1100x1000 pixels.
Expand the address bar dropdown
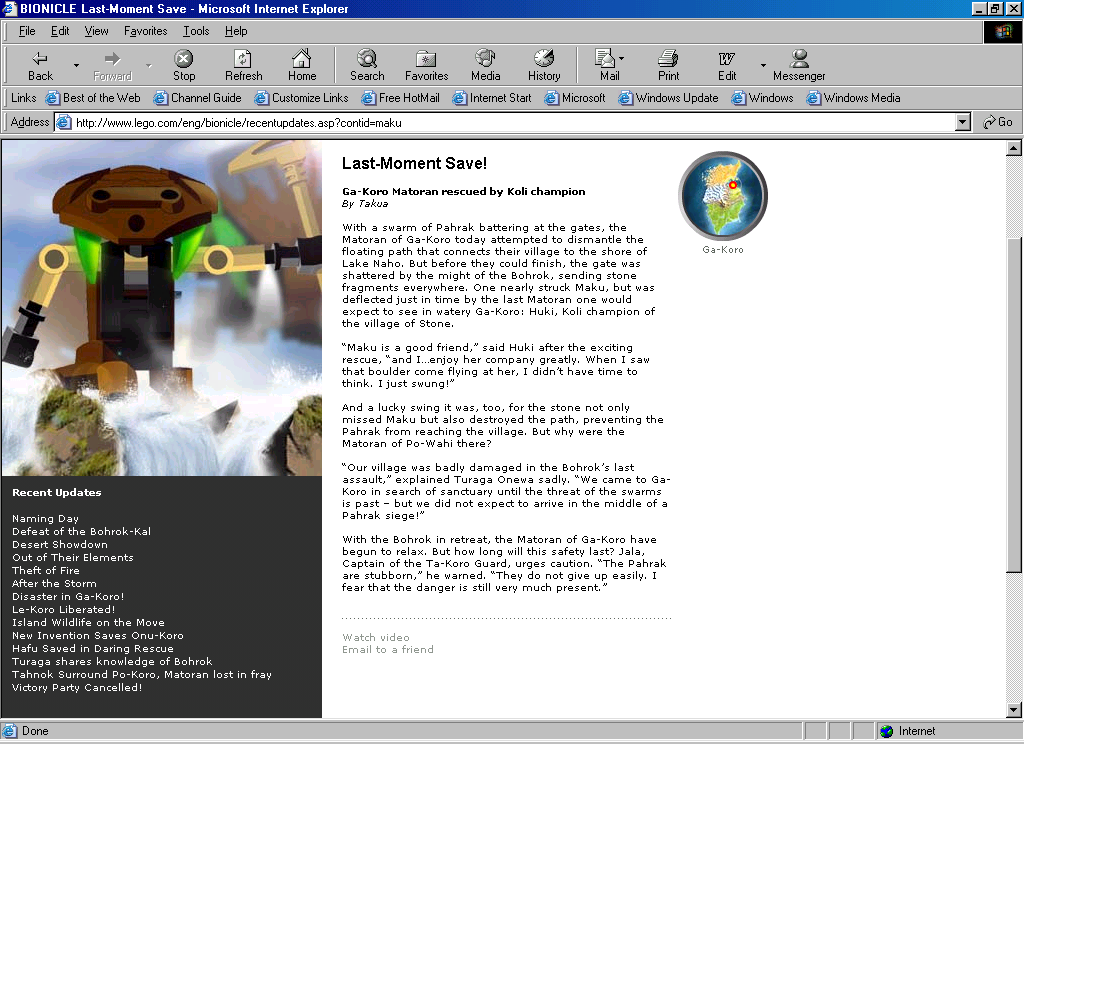(962, 122)
